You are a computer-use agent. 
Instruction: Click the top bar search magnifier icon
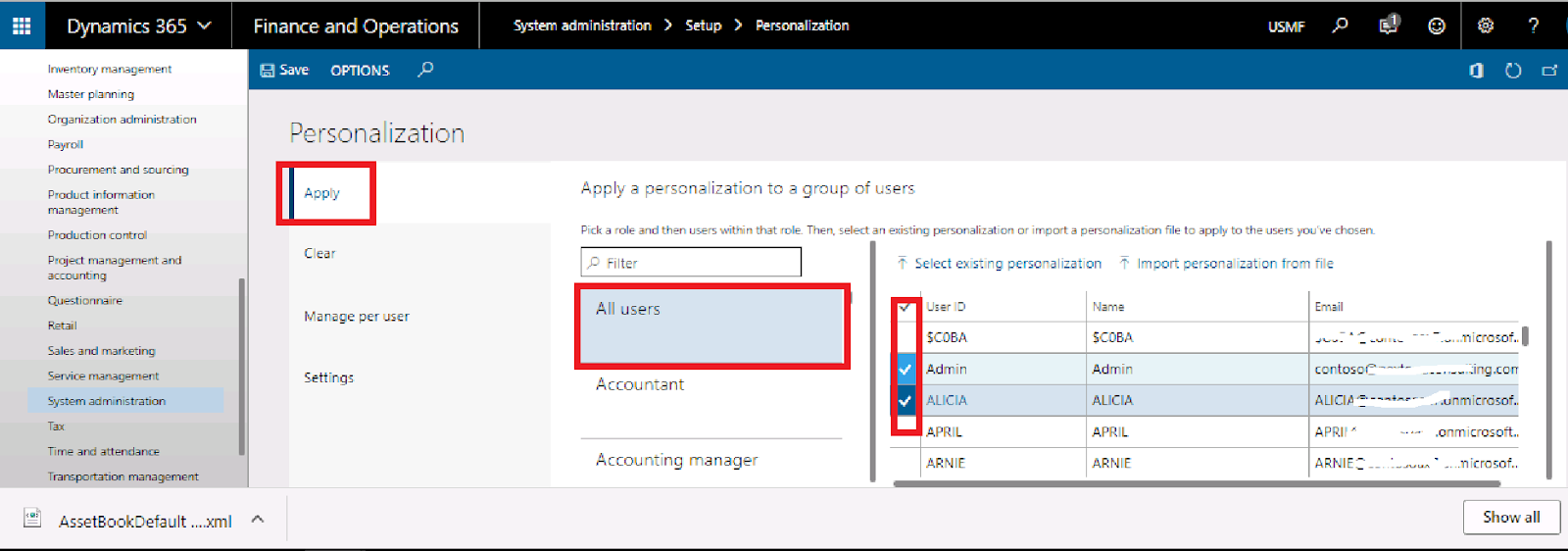1341,25
